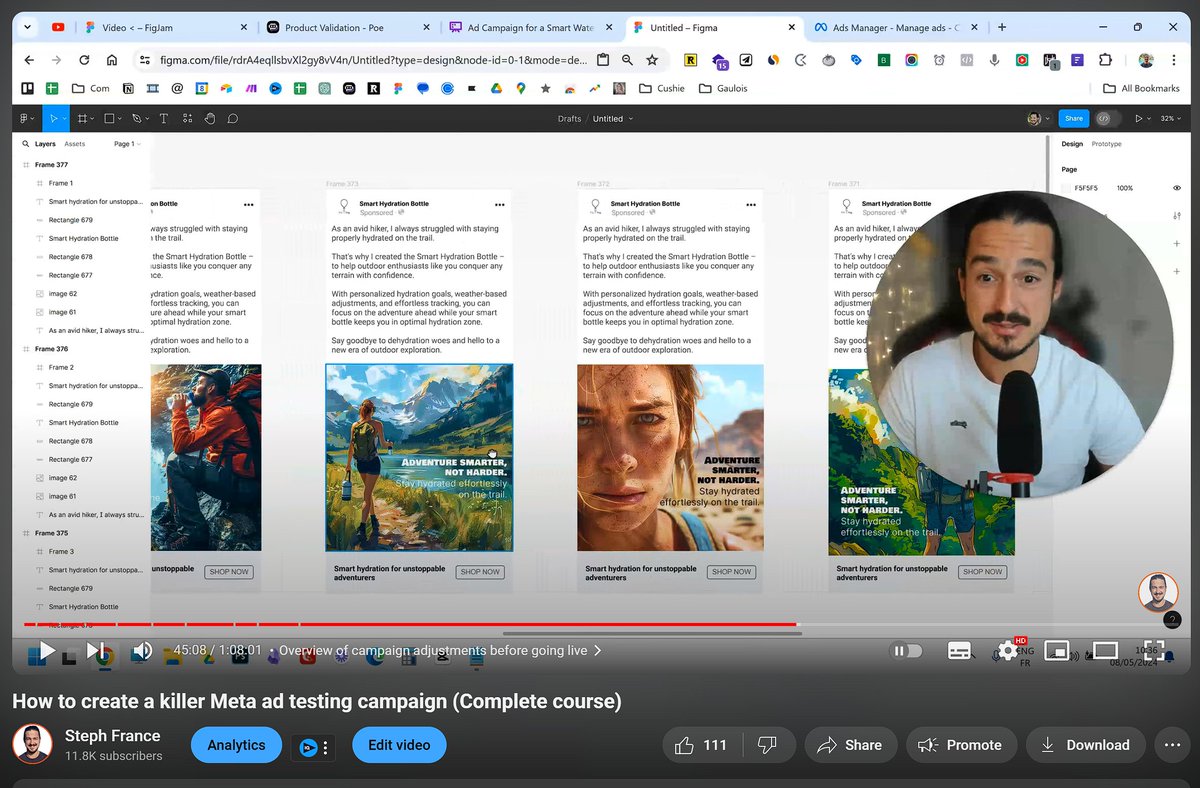1200x788 pixels.
Task: Switch to theater mode icon
Action: [1105, 651]
